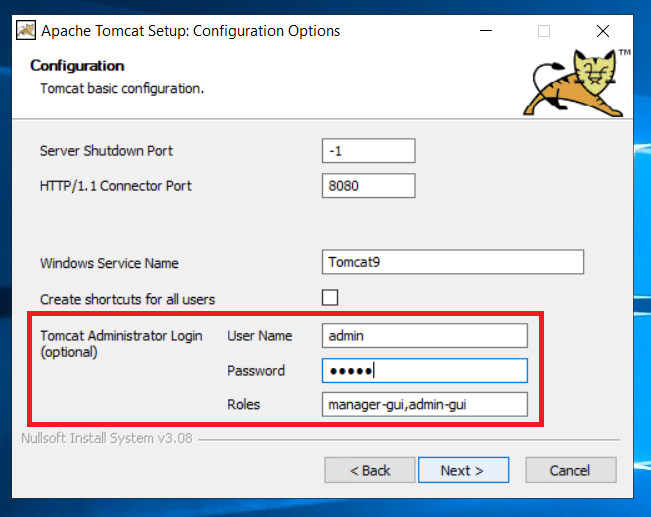
Task: Click the 'Tomcat Administrator Login (optional)' label
Action: pos(121,344)
